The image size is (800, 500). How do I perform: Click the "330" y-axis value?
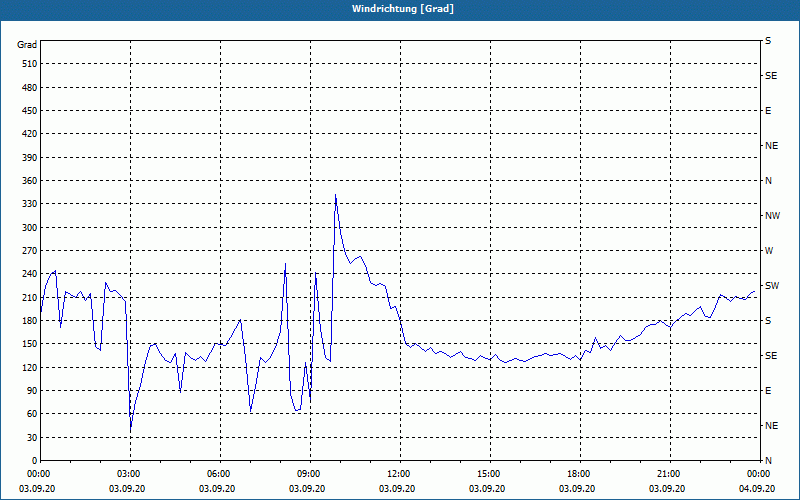[30, 204]
